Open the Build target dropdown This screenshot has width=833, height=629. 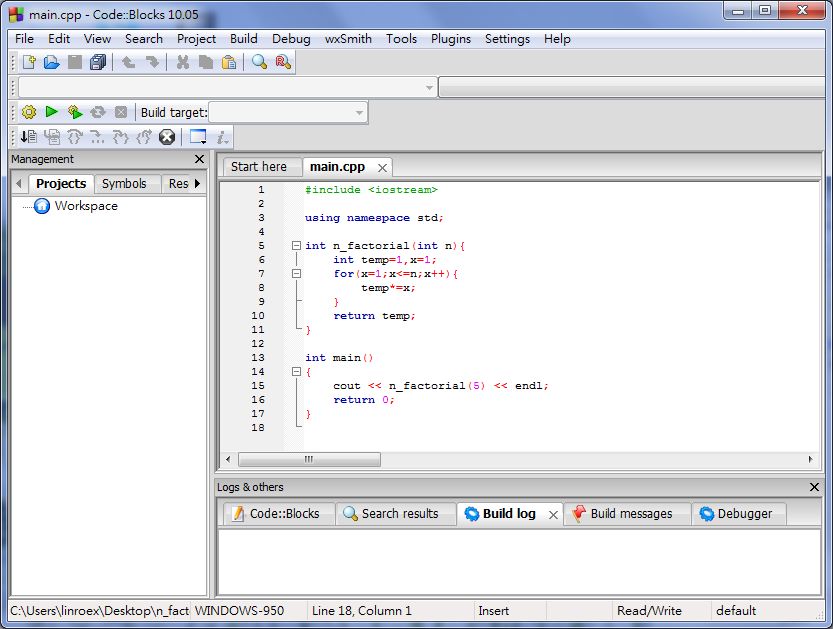coord(287,113)
